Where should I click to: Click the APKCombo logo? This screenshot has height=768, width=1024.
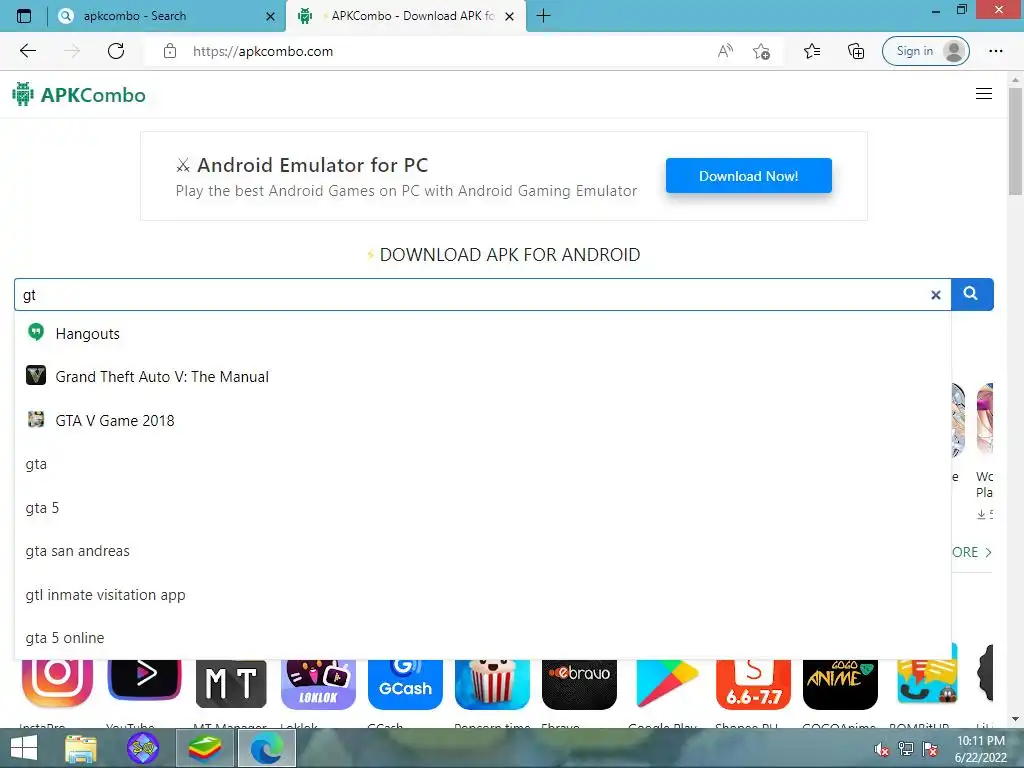click(x=79, y=95)
